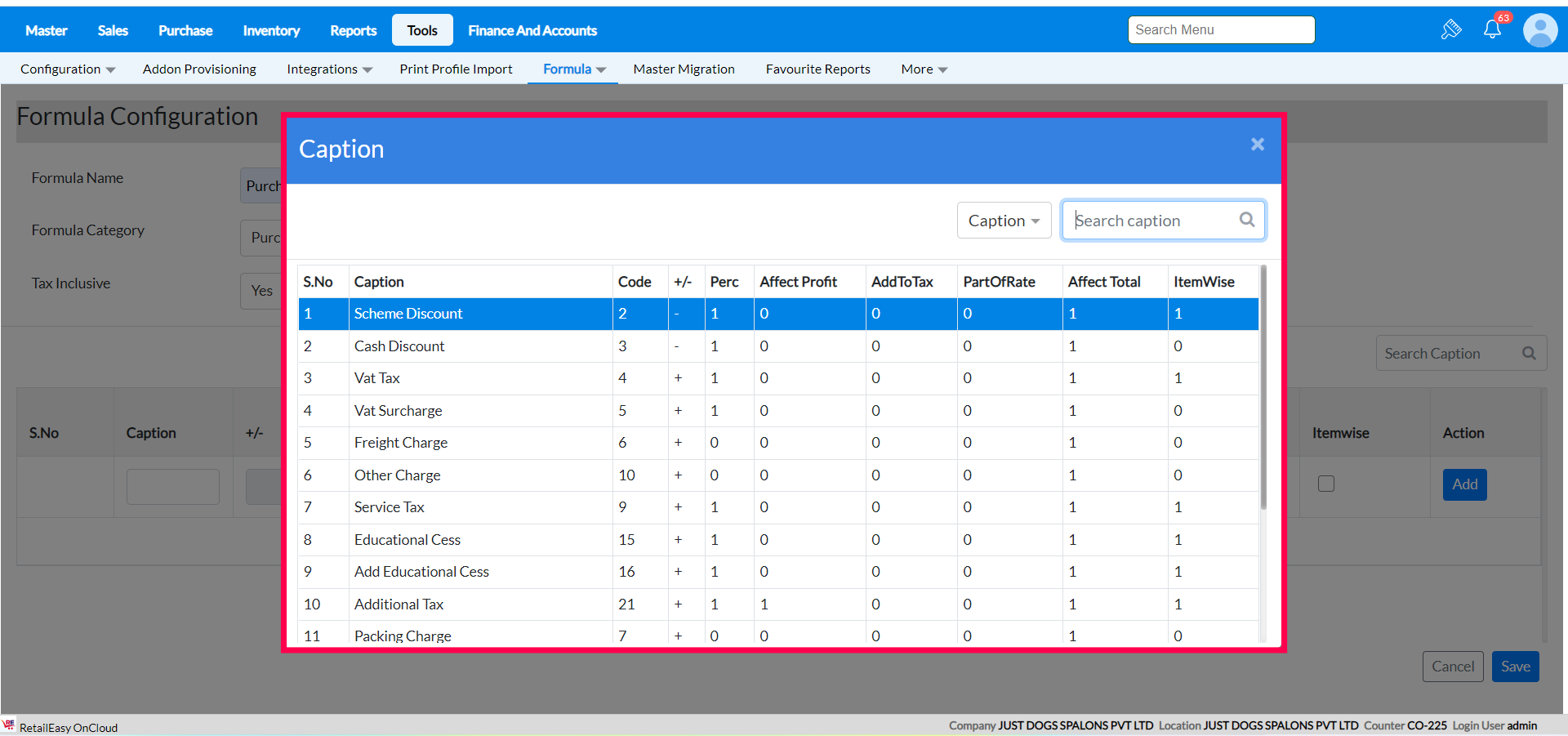Screen dimensions: 1568x736
Task: Click the search caption magnifier icon
Action: (1247, 220)
